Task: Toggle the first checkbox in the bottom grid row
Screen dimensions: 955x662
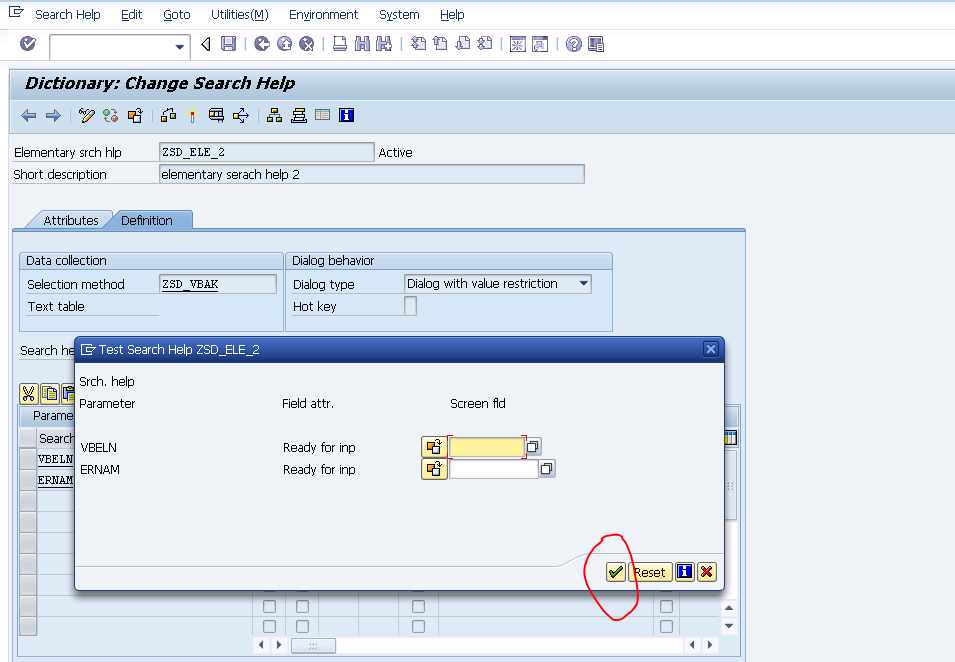Action: [269, 626]
